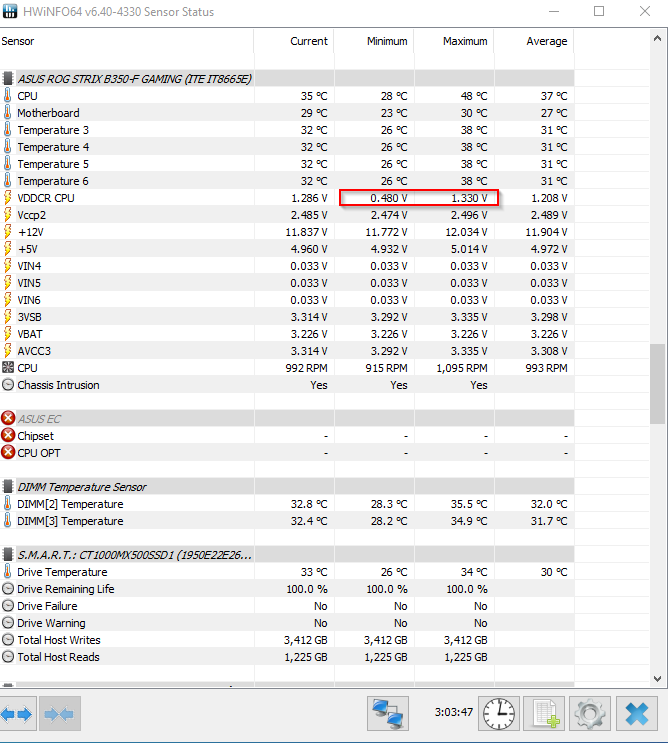Click the thermometer icon beside Drive Temperature

point(8,571)
